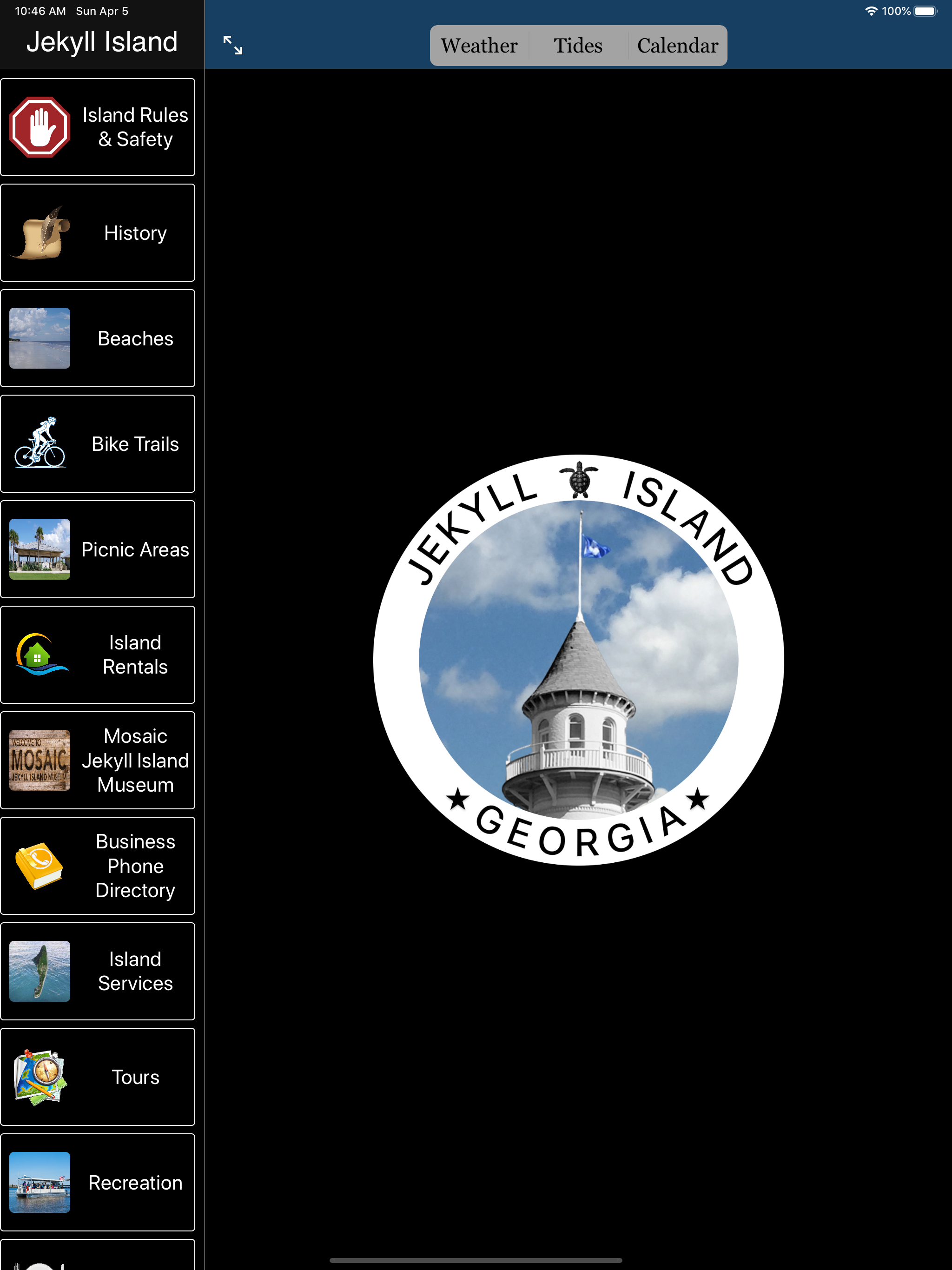952x1270 pixels.
Task: Tap the Mosaic museum sign thumbnail
Action: tap(40, 760)
